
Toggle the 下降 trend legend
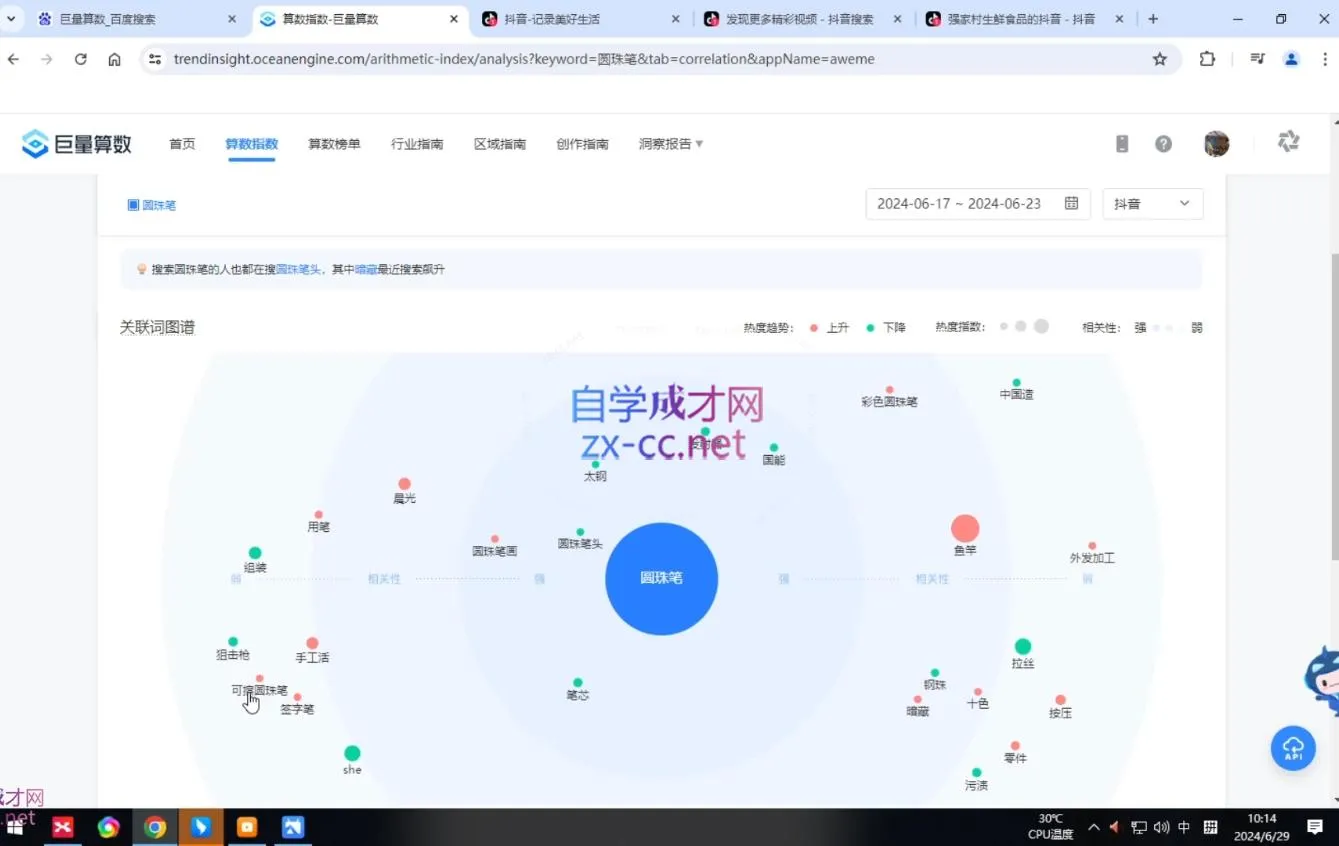click(x=886, y=327)
